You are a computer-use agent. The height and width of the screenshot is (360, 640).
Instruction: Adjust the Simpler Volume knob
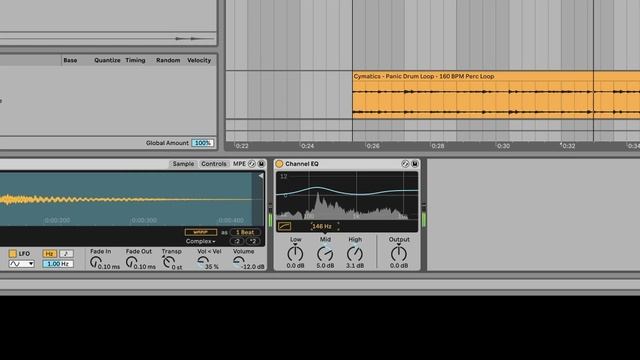tap(238, 262)
